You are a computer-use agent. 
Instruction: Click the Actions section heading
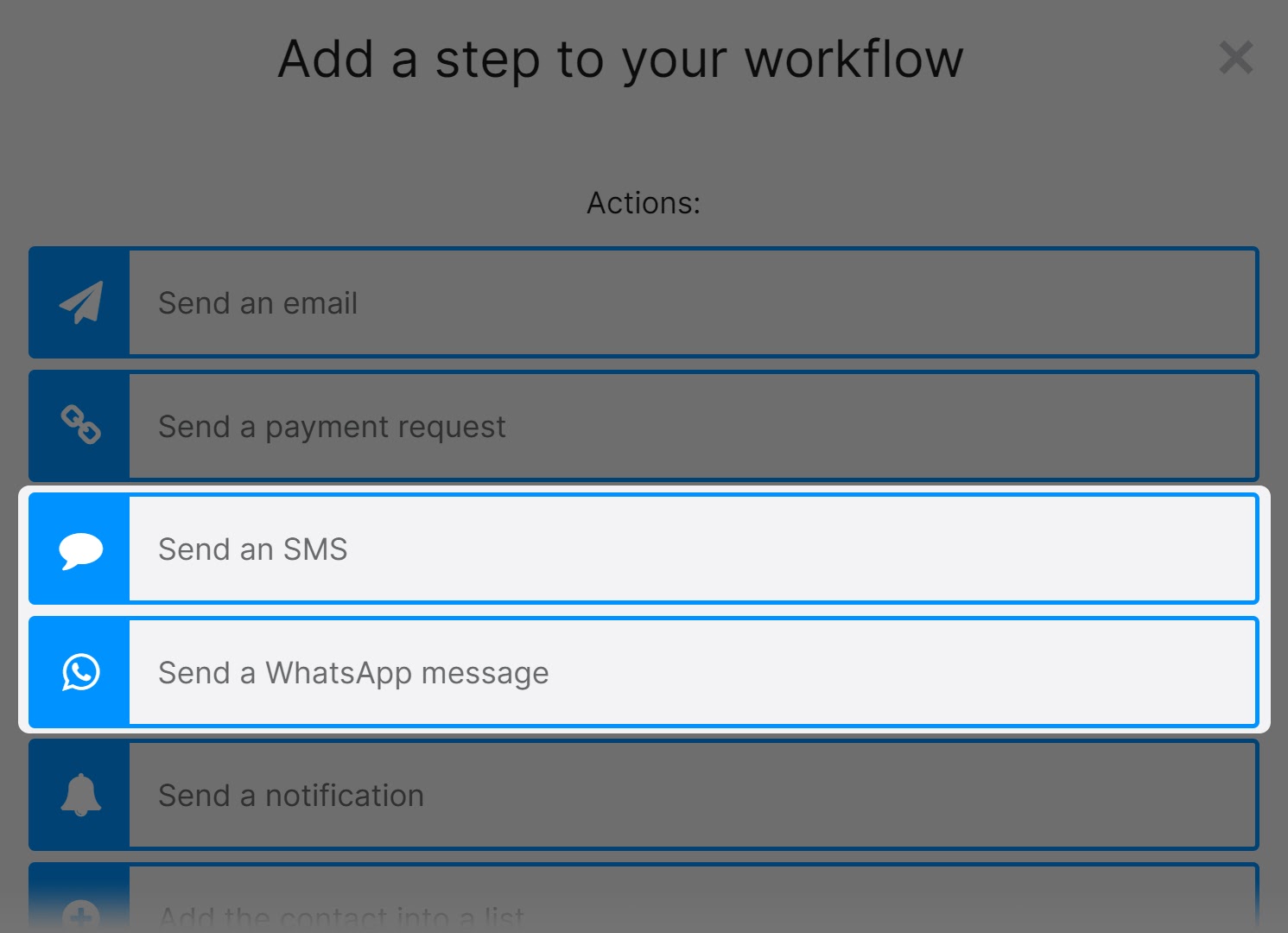pyautogui.click(x=643, y=202)
